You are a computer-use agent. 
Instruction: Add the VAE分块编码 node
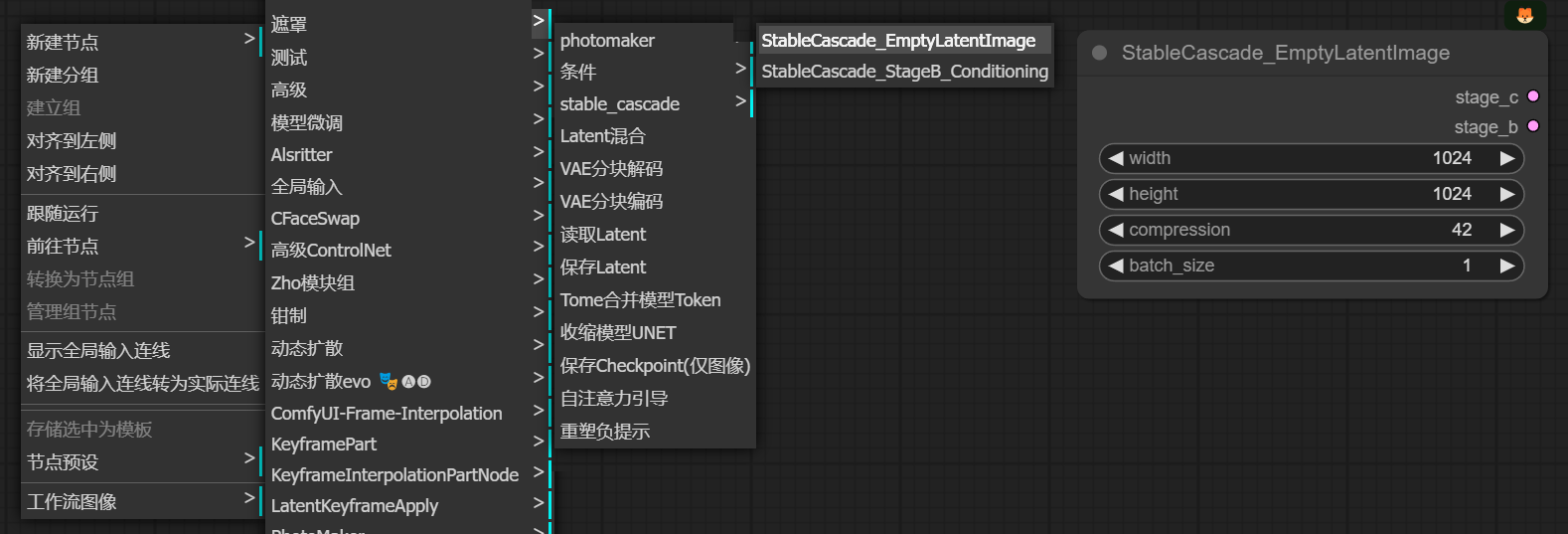point(654,201)
